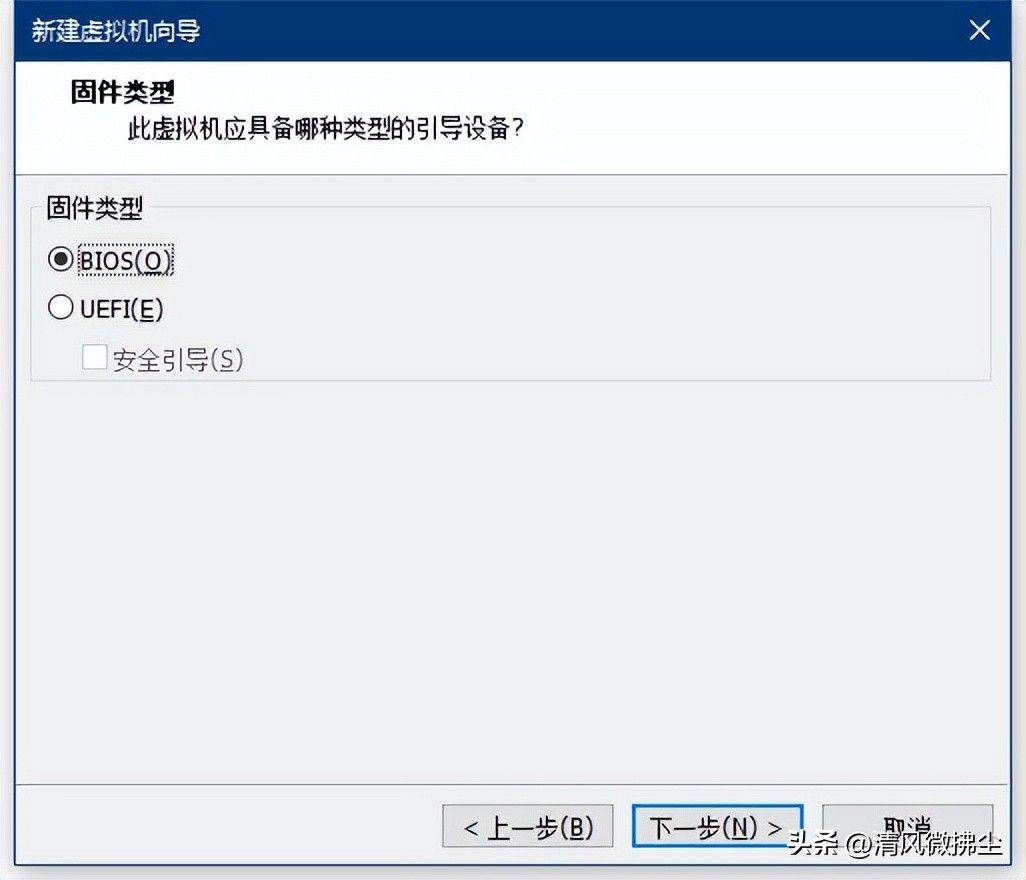The height and width of the screenshot is (880, 1026).
Task: Continue with the 下一步(N) button
Action: (x=717, y=826)
